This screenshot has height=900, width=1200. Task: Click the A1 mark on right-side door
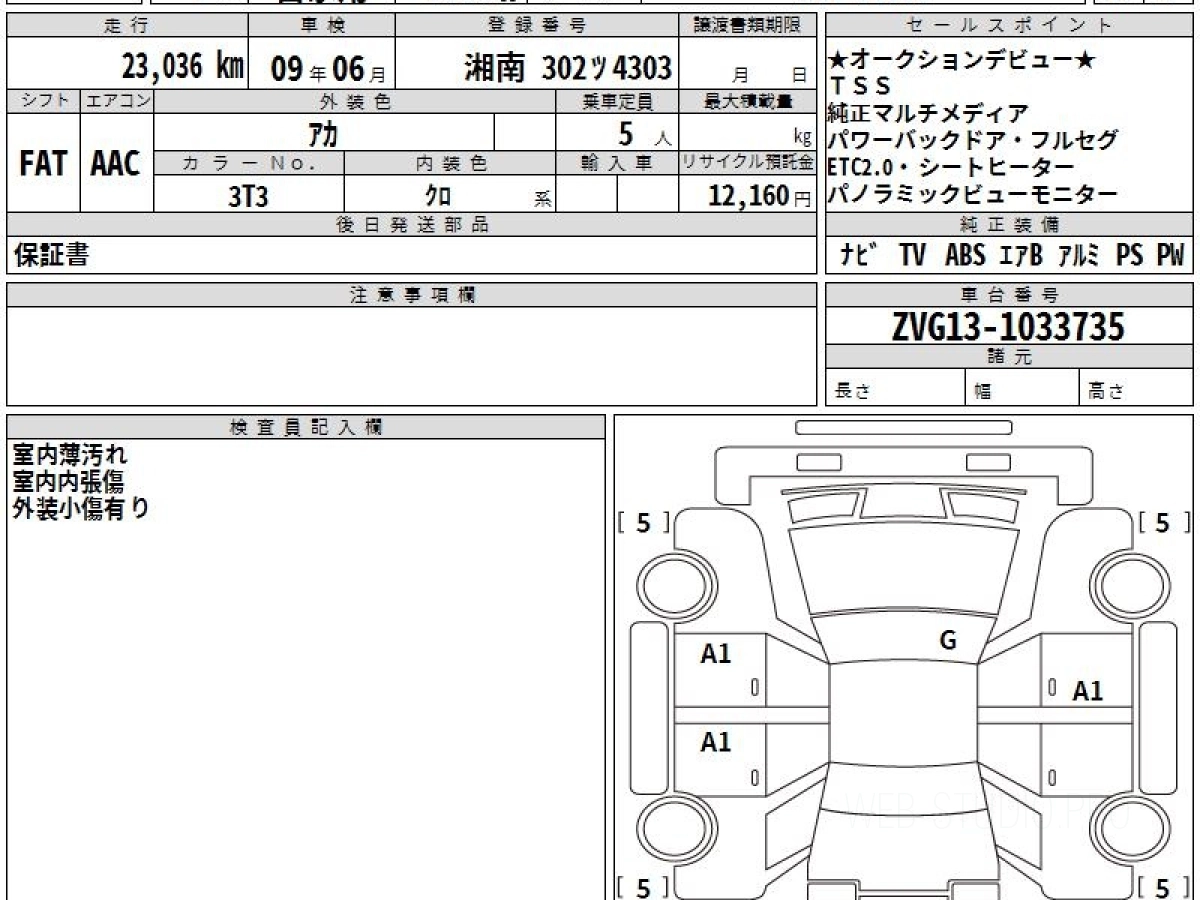1088,690
